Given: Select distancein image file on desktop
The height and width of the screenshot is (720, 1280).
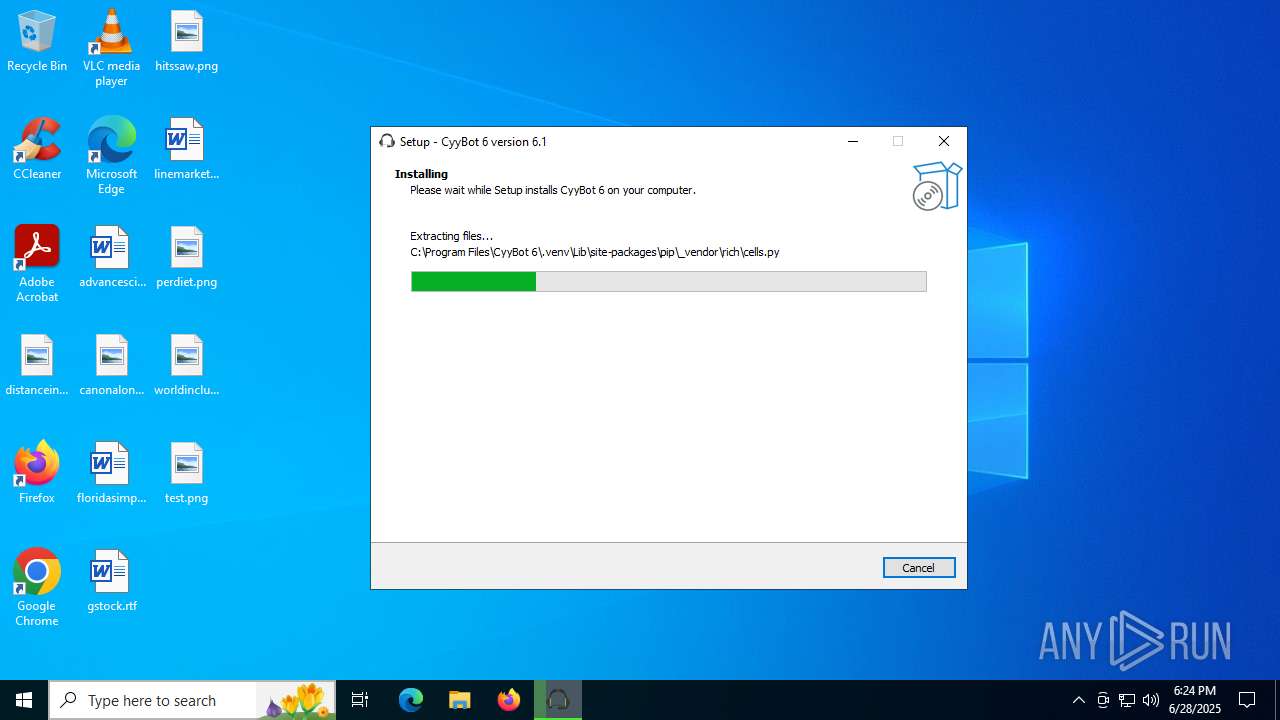Looking at the screenshot, I should 37,366.
